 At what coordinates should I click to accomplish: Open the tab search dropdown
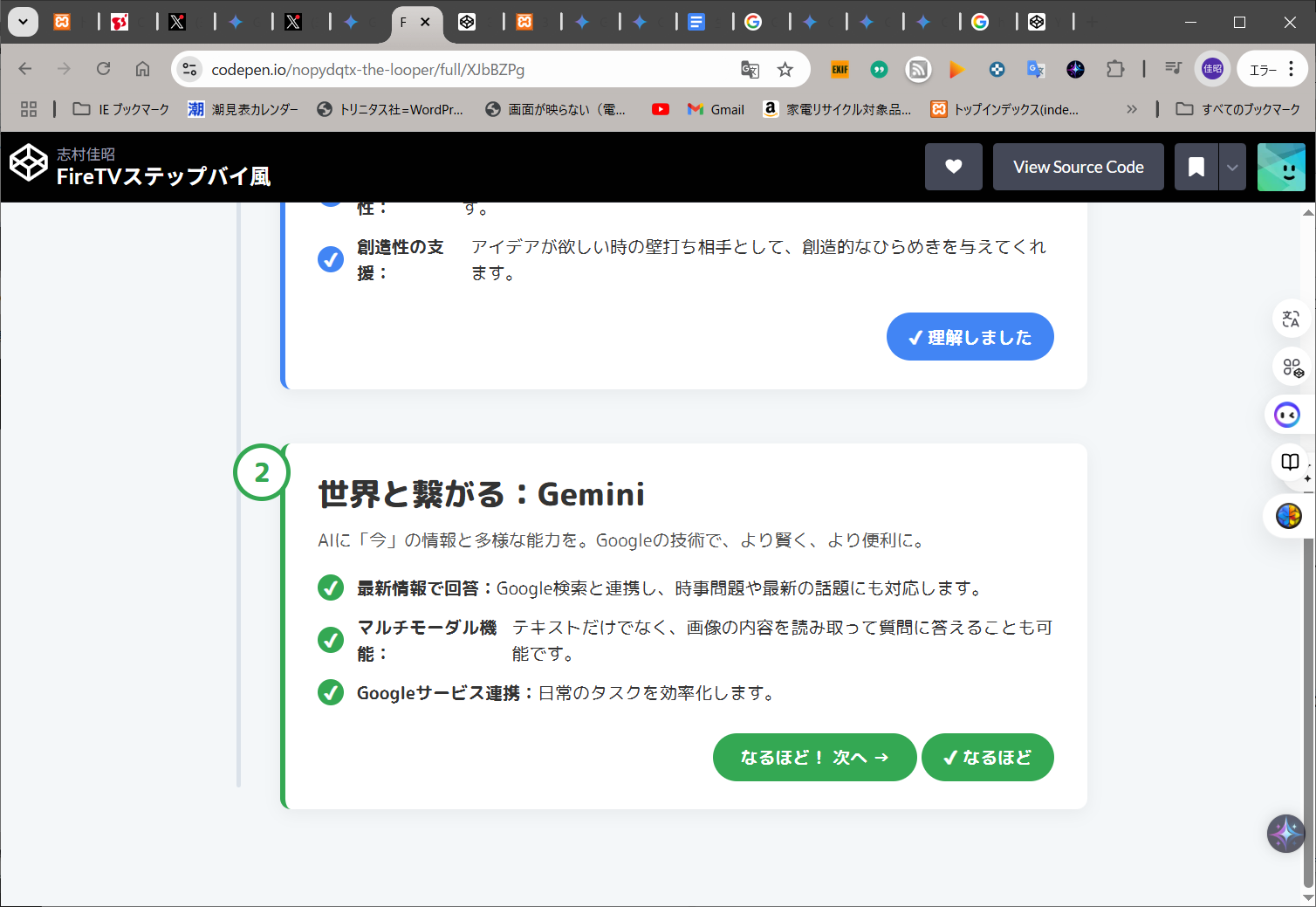click(24, 22)
